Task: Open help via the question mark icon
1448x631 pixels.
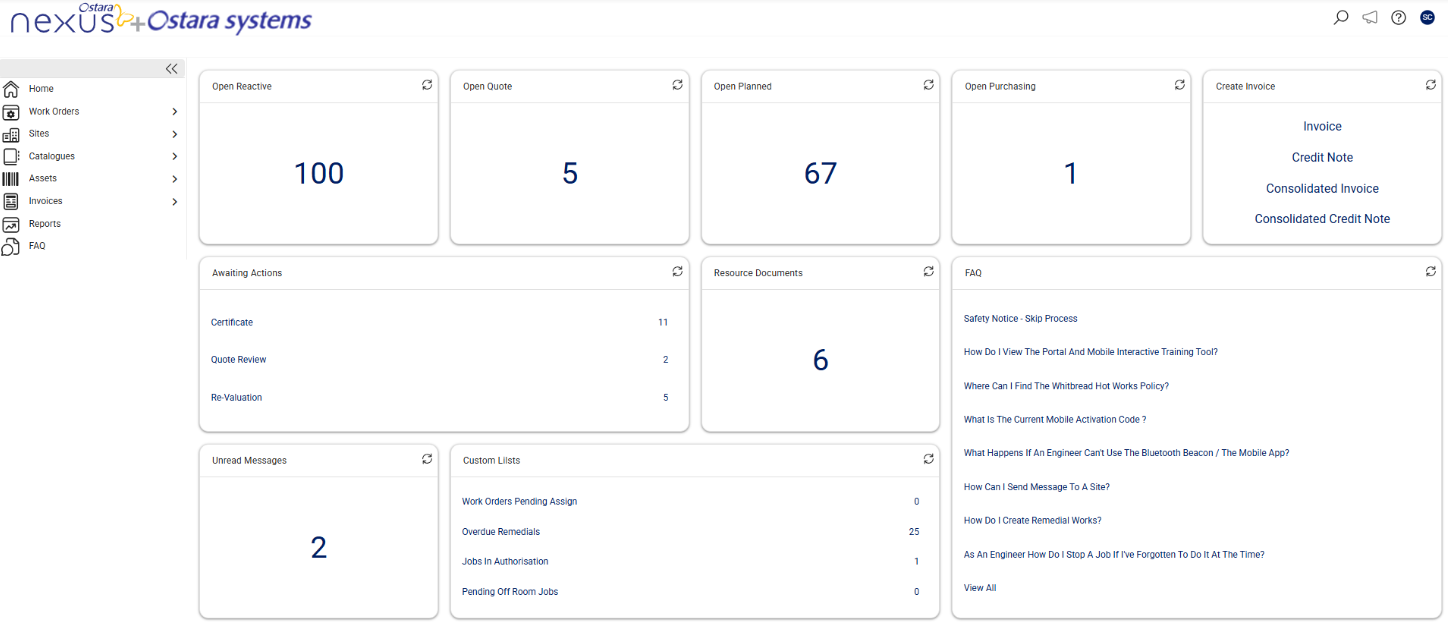Action: [1398, 17]
